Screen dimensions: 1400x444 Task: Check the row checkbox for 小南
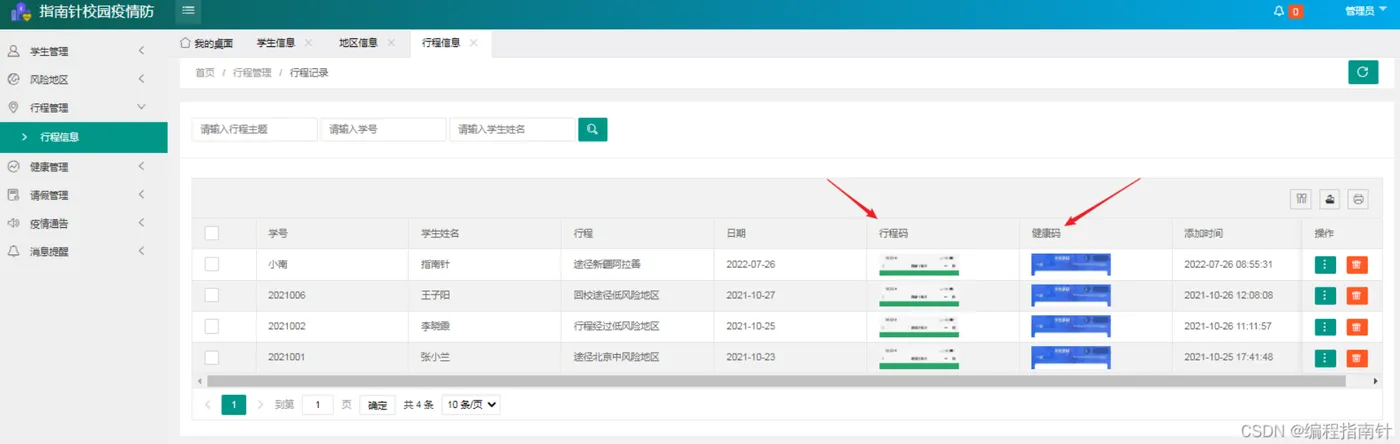tap(212, 264)
